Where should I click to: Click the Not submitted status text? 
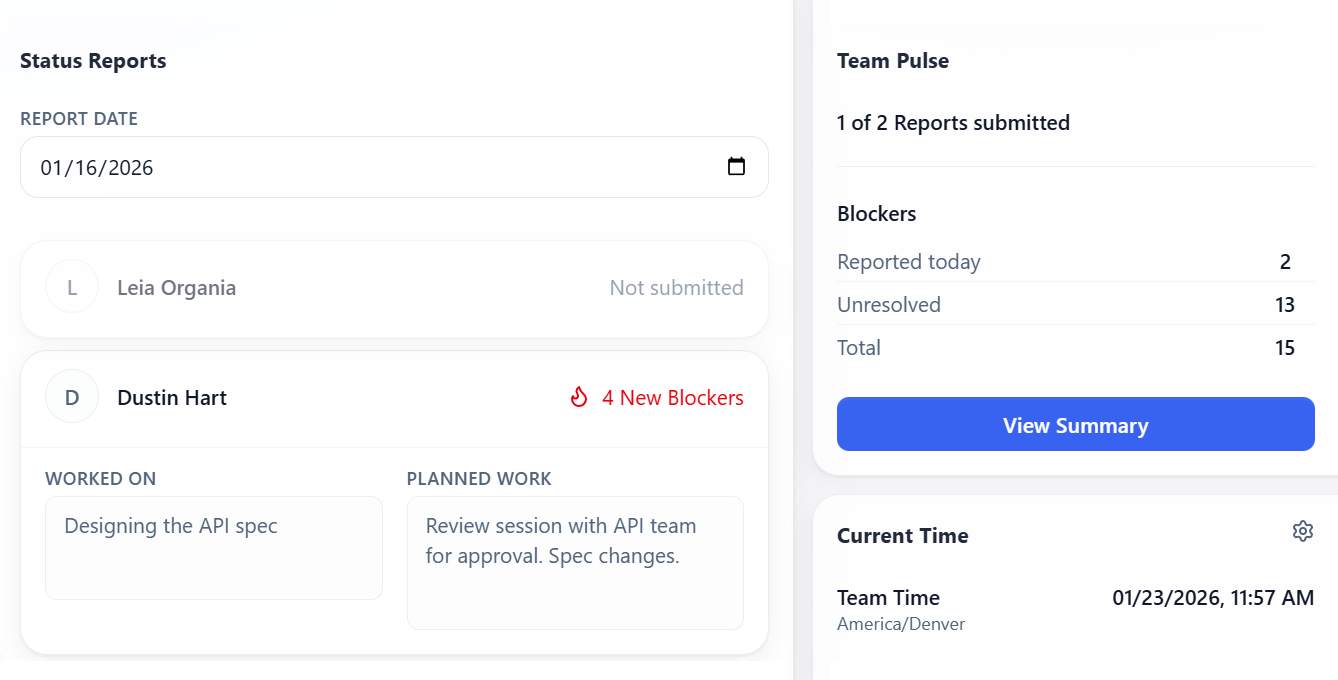[x=676, y=288]
